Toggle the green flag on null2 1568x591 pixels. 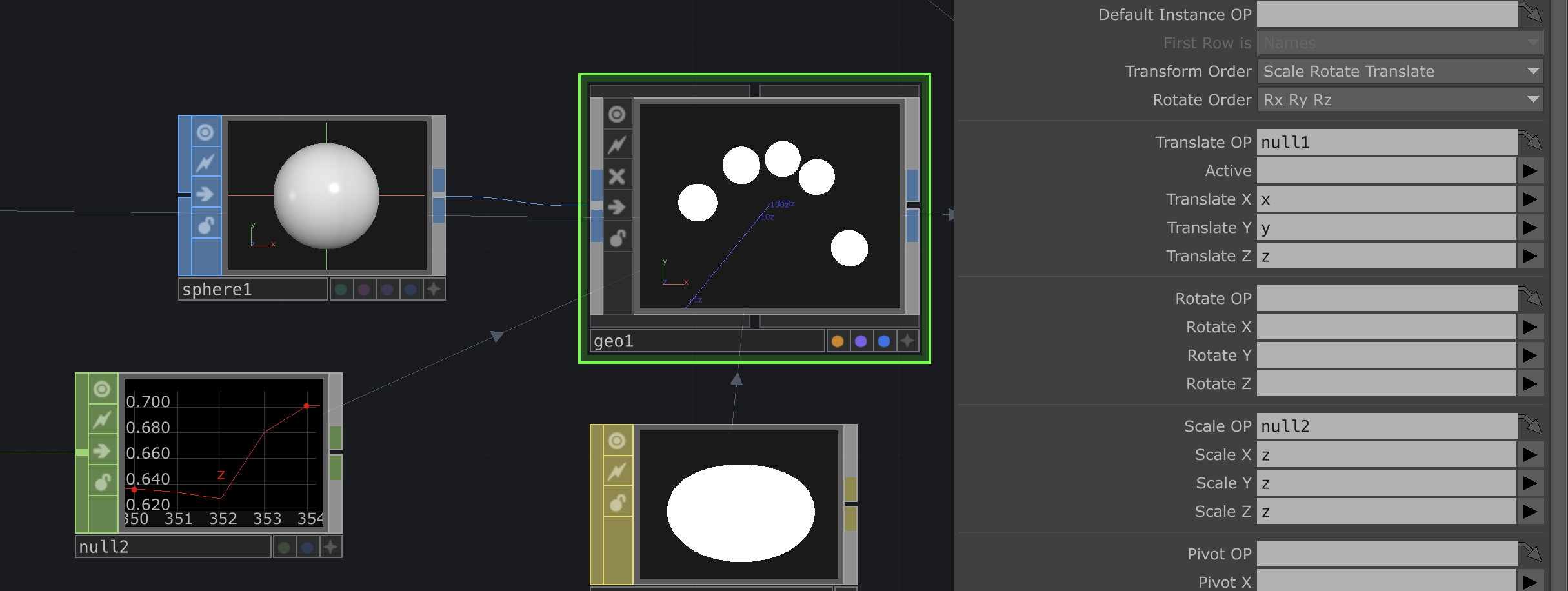coord(284,547)
